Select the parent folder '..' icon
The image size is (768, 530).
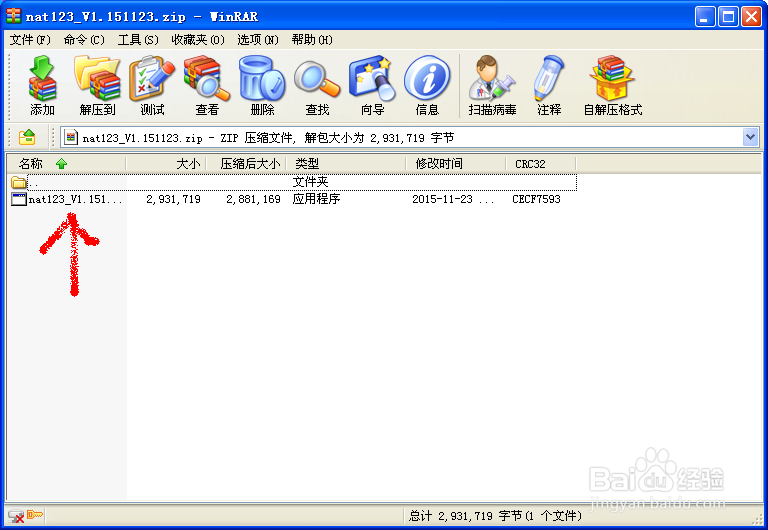[19, 182]
